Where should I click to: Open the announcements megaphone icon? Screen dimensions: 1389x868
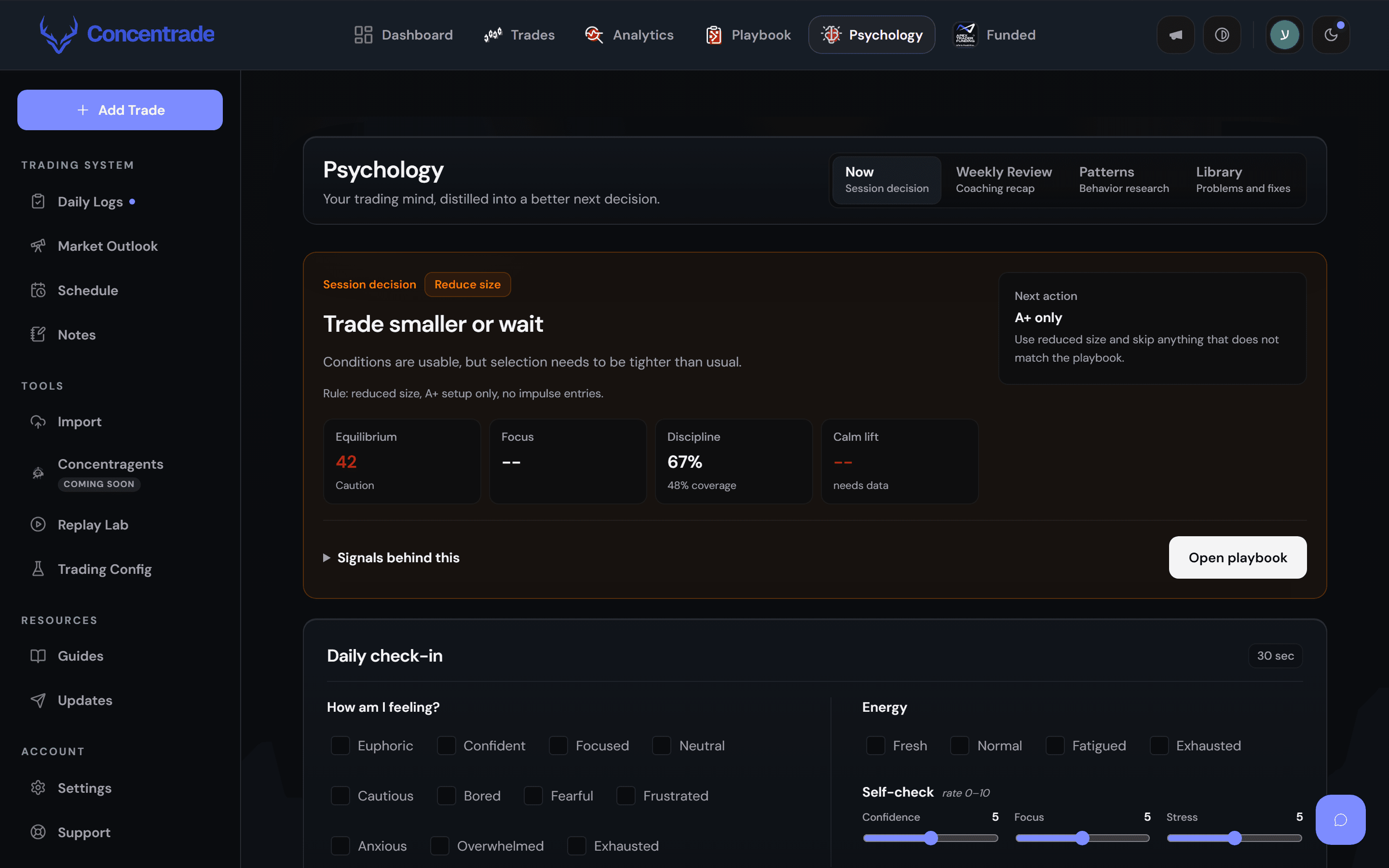tap(1175, 35)
